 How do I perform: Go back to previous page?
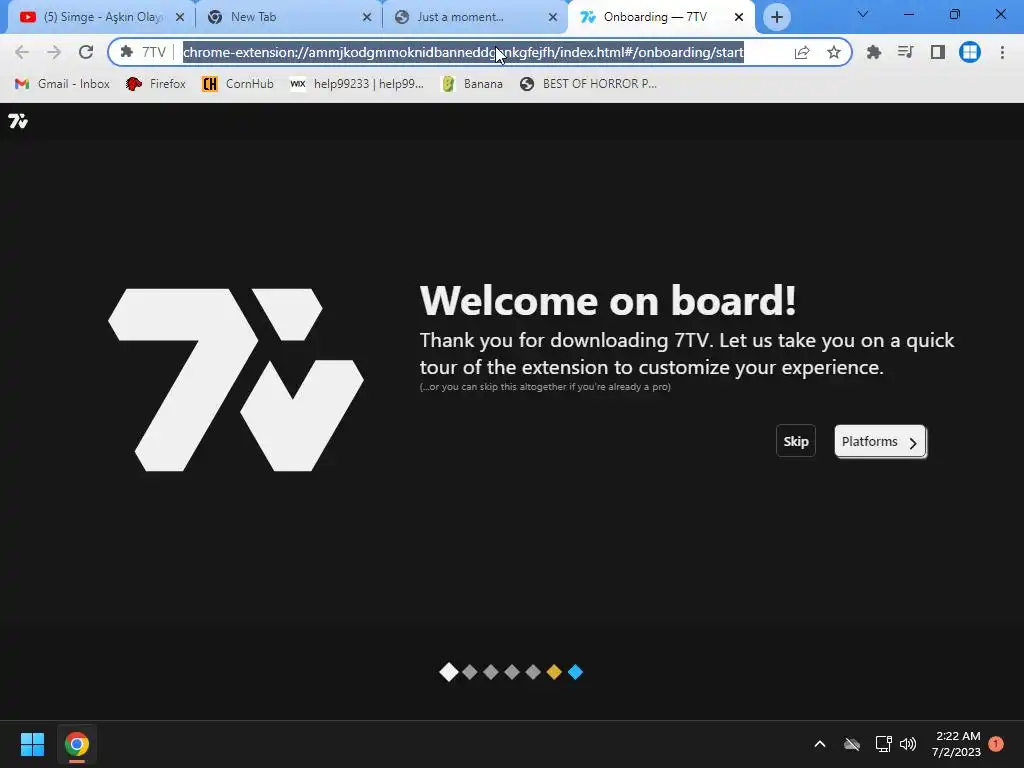pos(22,52)
